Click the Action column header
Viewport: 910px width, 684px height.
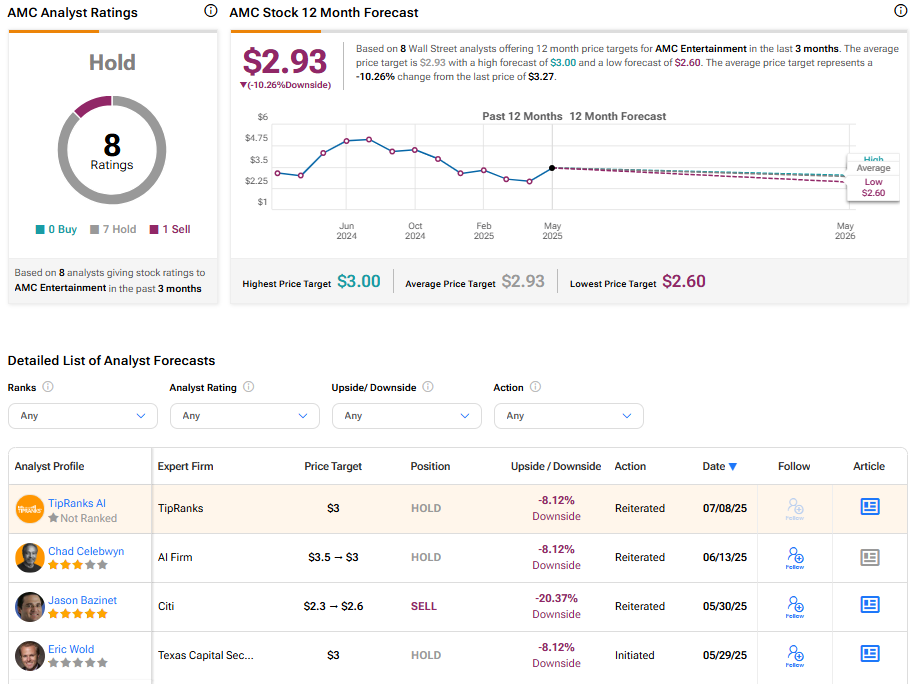(x=630, y=466)
